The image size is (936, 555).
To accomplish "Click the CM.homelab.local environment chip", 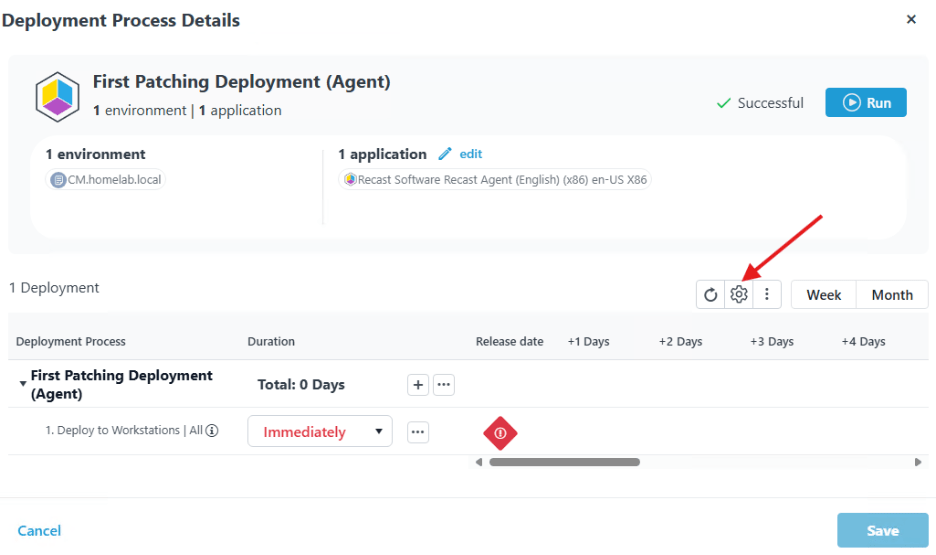I will pos(106,180).
